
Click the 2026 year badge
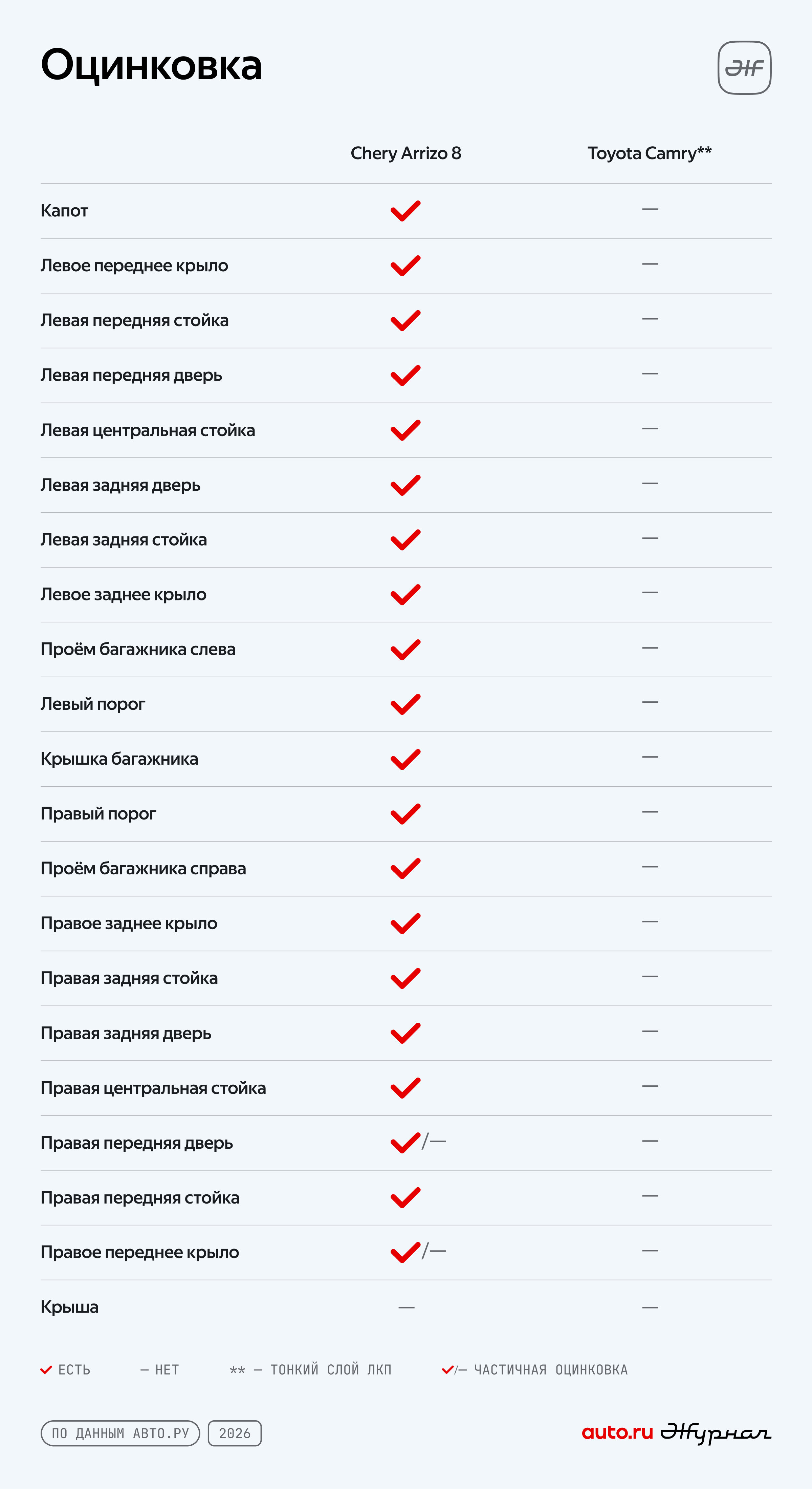(235, 1433)
